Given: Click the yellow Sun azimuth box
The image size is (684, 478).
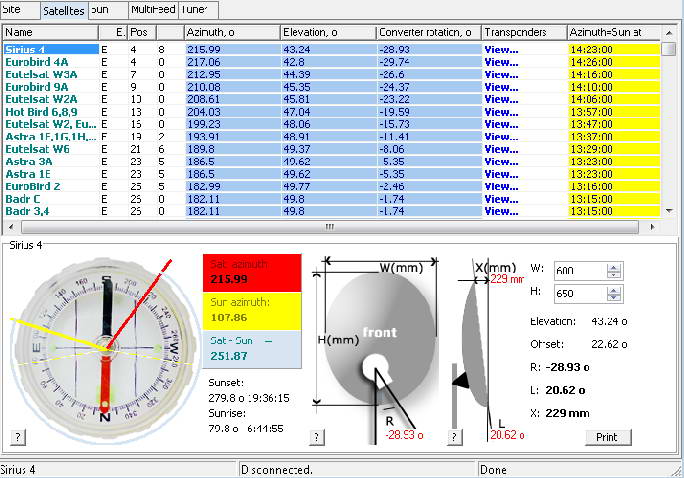Looking at the screenshot, I should pos(252,311).
